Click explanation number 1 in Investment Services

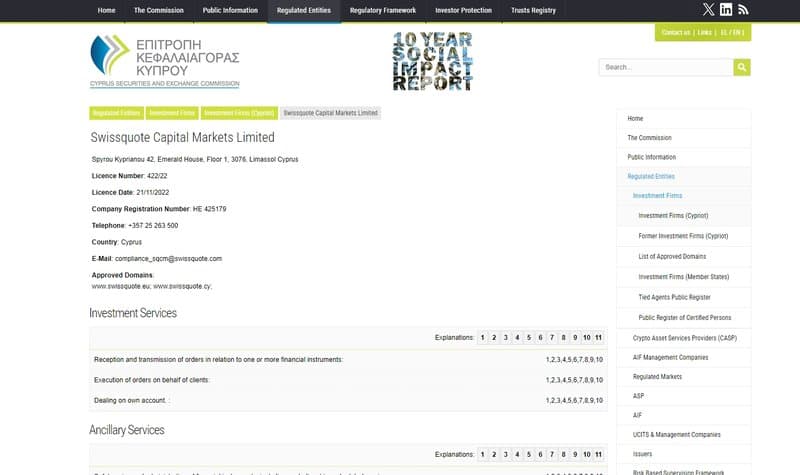click(483, 338)
